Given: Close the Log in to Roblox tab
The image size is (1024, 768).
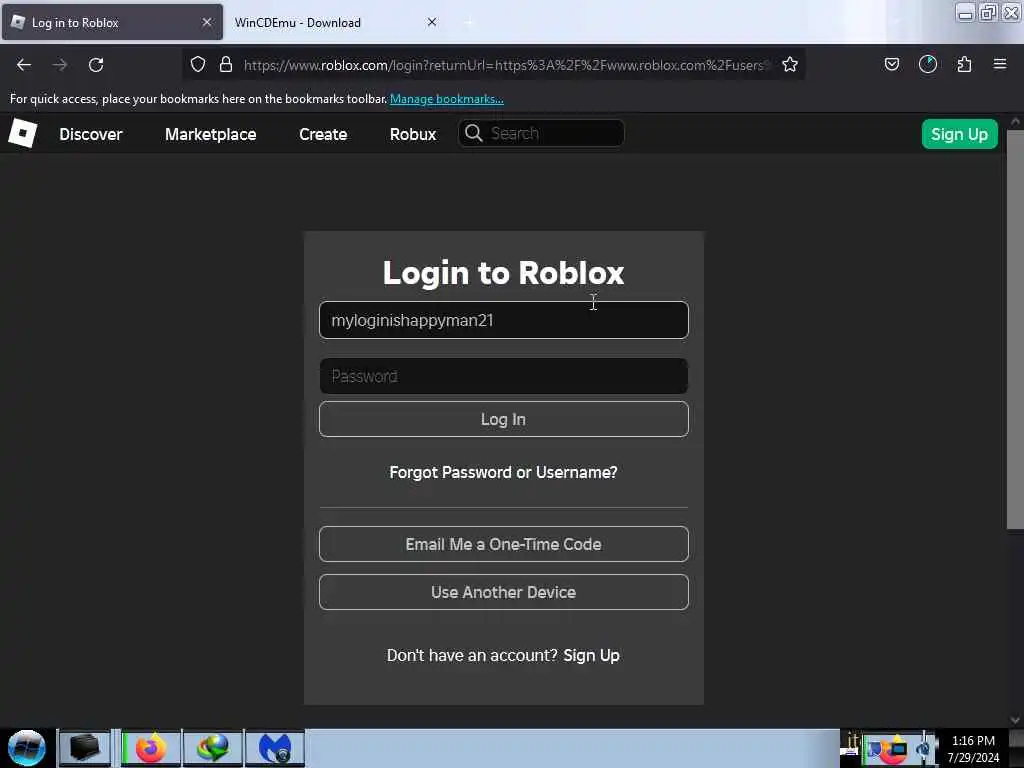Looking at the screenshot, I should 207,22.
